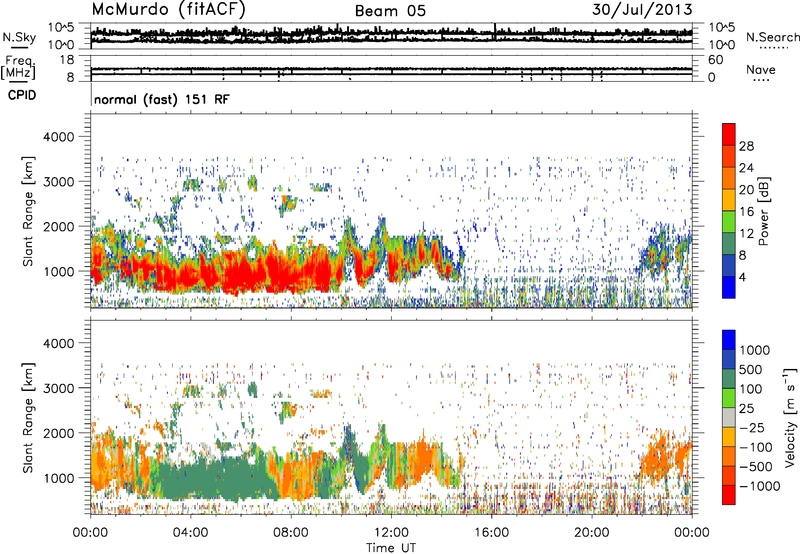This screenshot has width=800, height=554.
Task: Click the Velocity colorbar value '1000'
Action: [x=754, y=350]
